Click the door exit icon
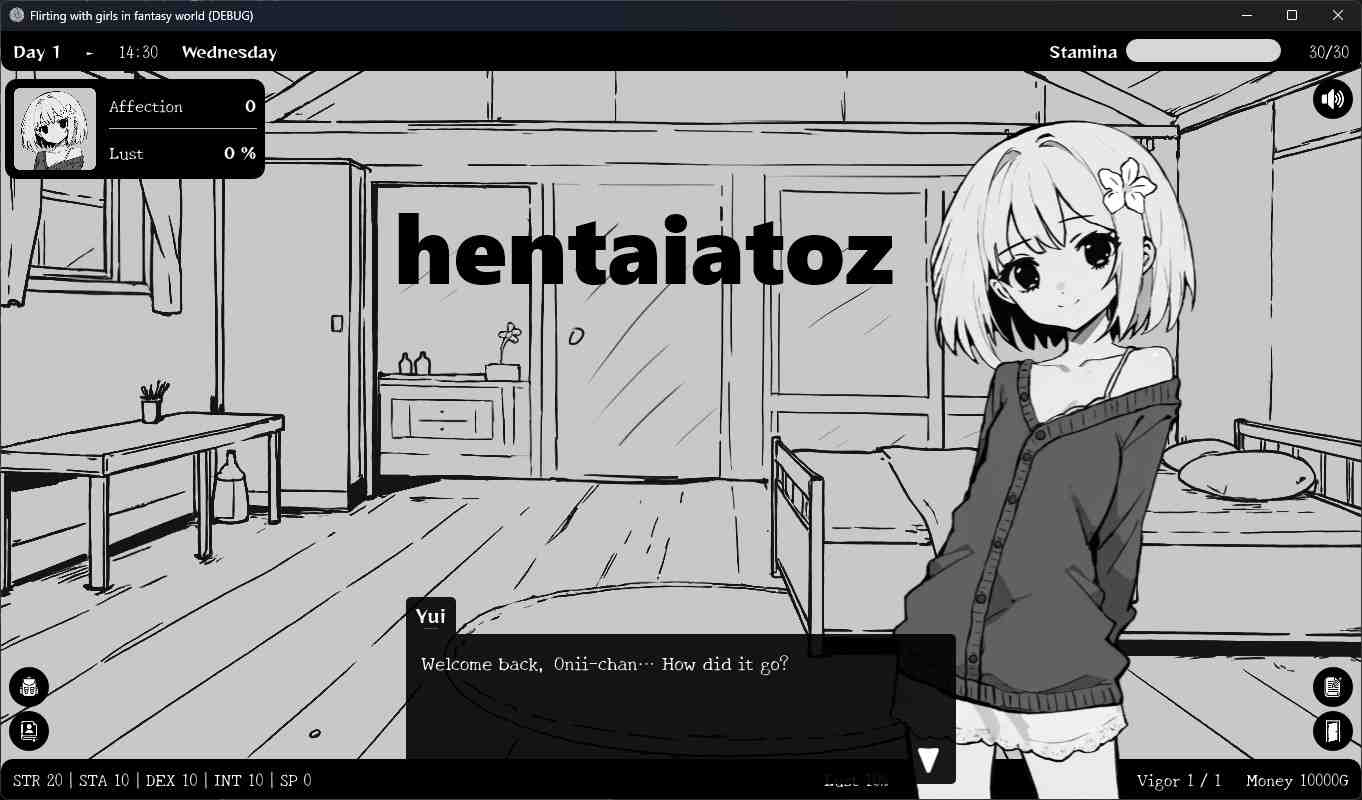This screenshot has height=800, width=1362. tap(1332, 731)
